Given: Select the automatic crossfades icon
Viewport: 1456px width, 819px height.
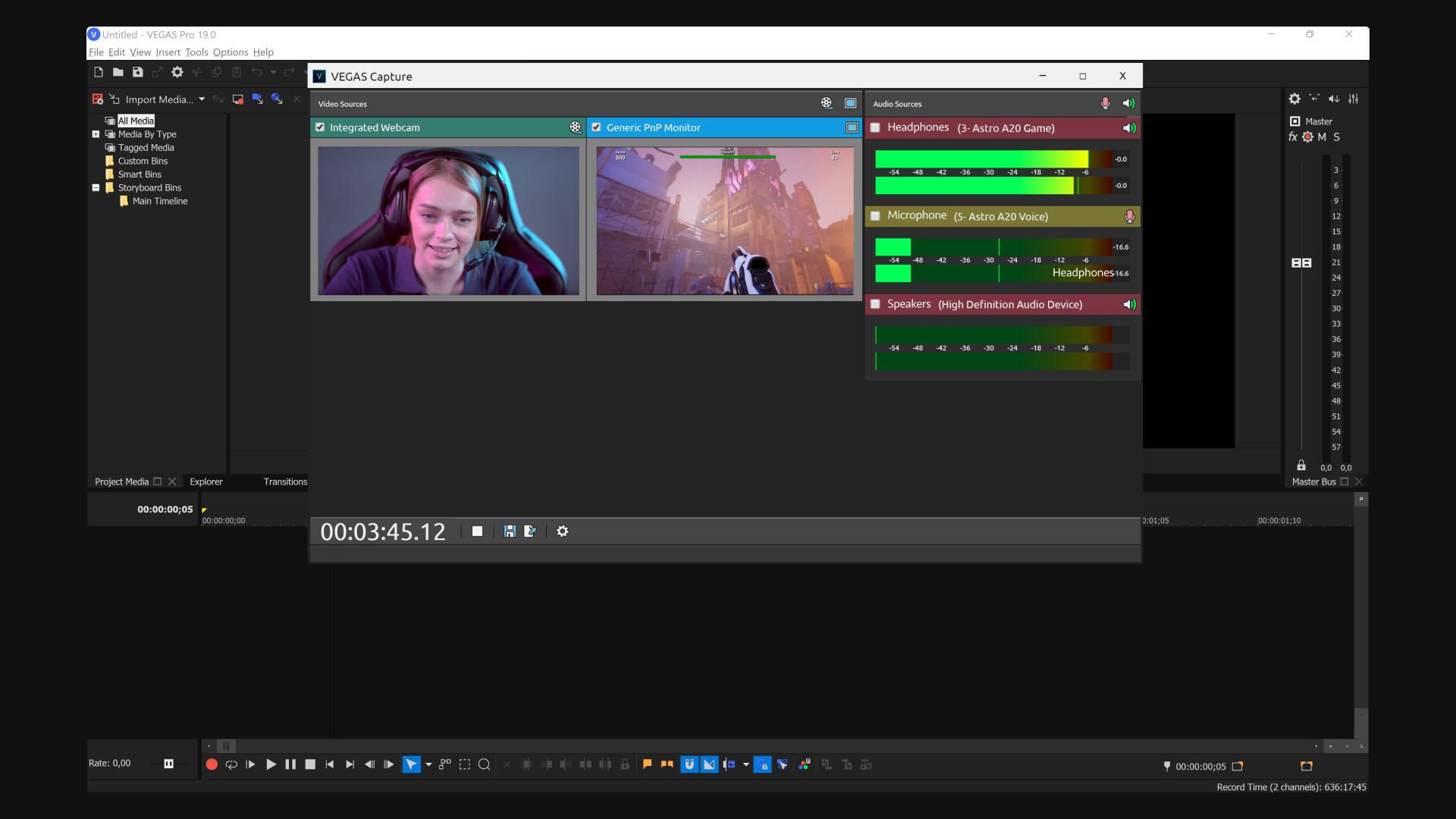Looking at the screenshot, I should pos(710,764).
